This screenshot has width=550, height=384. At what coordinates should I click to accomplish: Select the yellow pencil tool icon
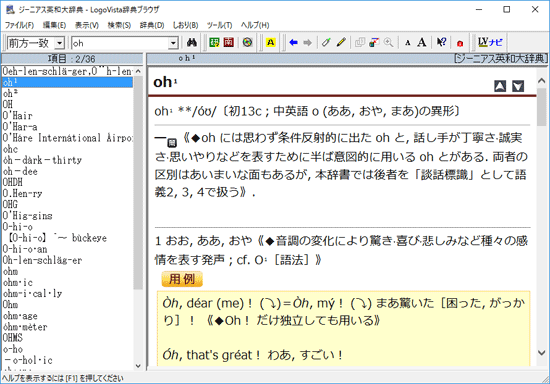(x=341, y=43)
